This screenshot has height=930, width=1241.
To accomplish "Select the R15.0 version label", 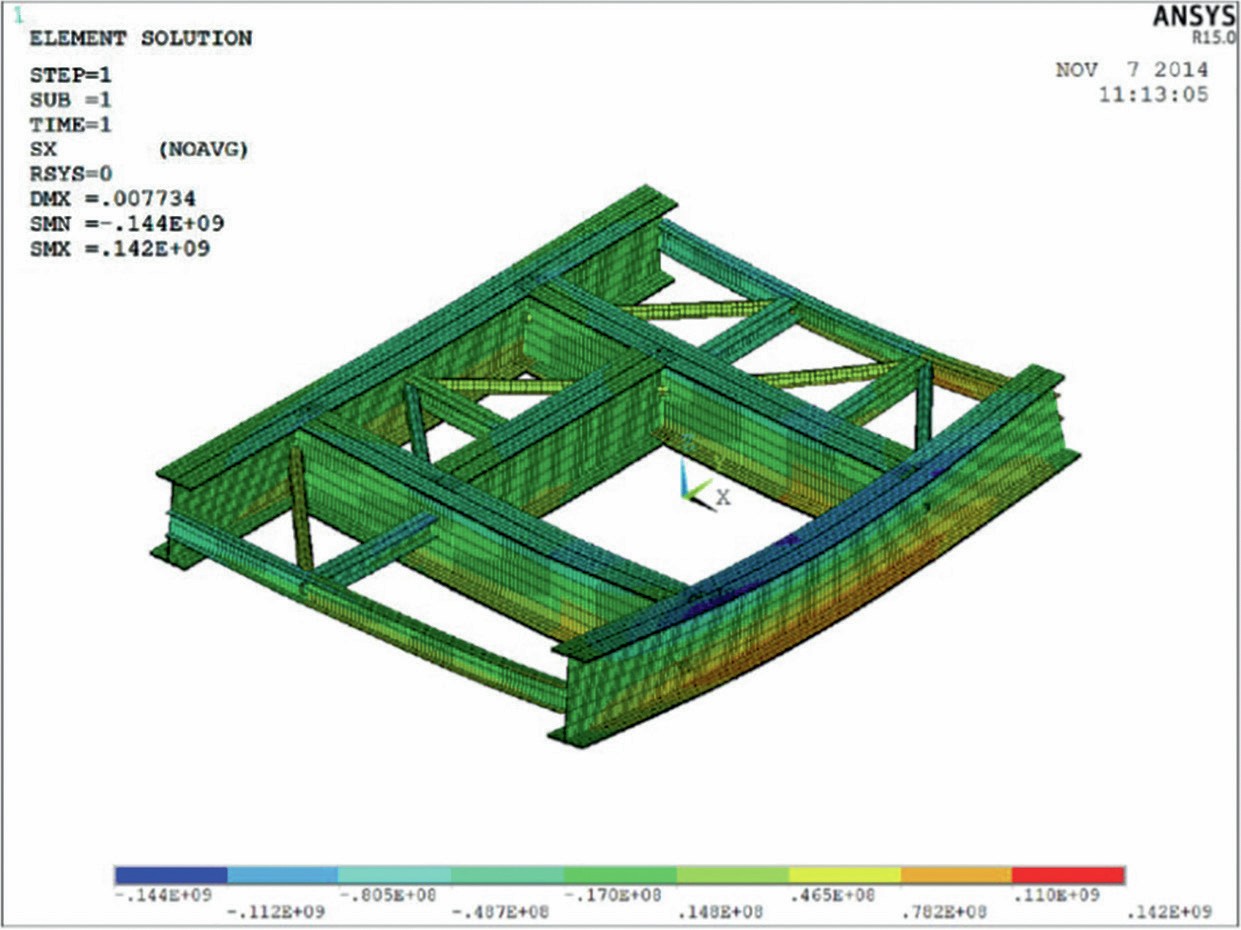I will [1214, 38].
